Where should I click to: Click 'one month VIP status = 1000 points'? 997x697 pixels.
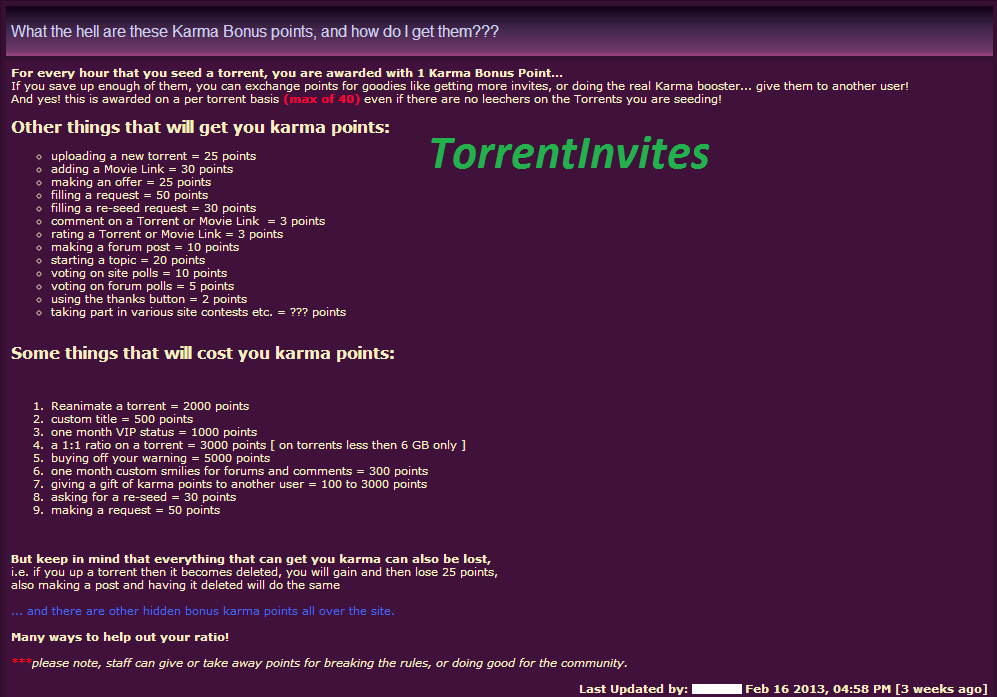pyautogui.click(x=154, y=432)
